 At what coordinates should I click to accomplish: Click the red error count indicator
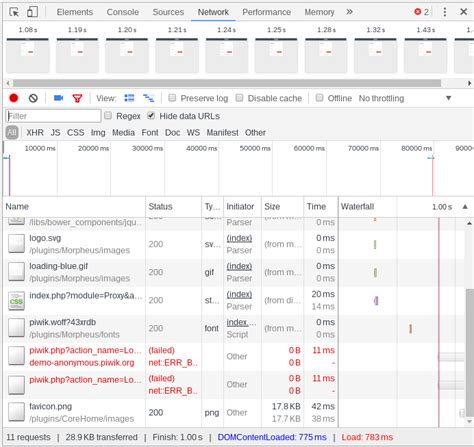pos(421,12)
